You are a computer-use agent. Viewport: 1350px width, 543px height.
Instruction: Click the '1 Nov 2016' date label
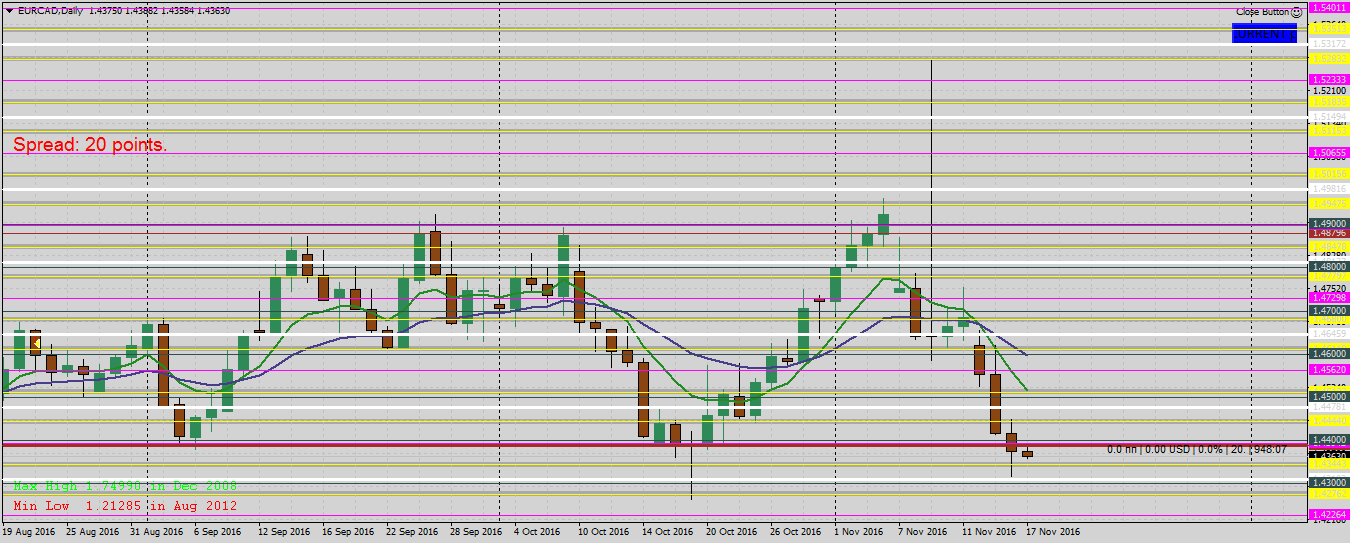point(858,532)
